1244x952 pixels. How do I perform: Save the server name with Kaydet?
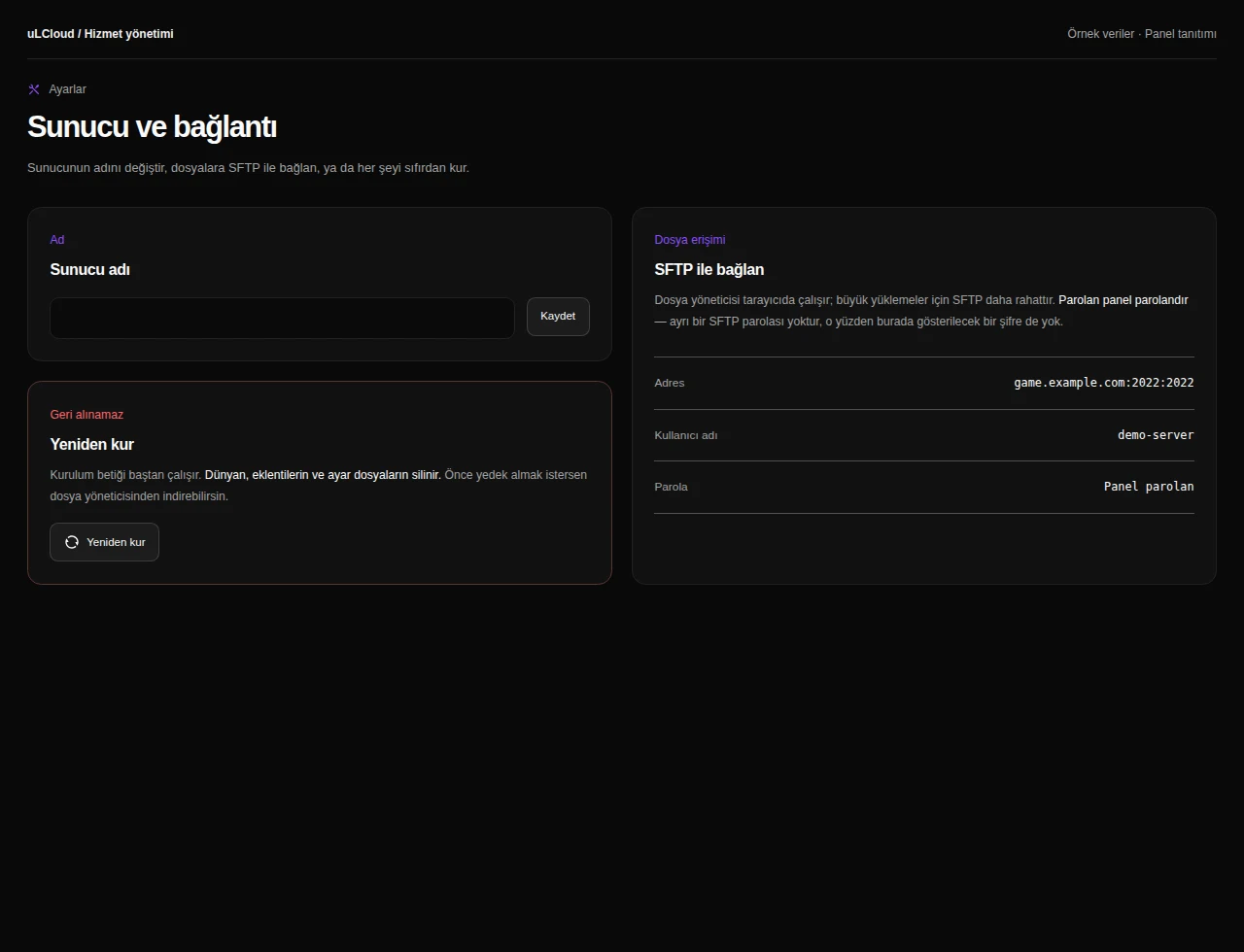558,317
